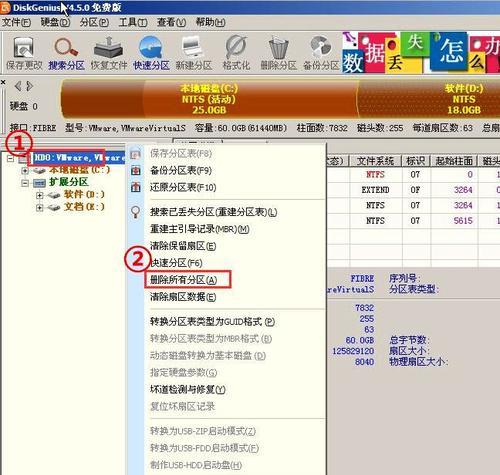Click the 标识 column header

(x=415, y=161)
